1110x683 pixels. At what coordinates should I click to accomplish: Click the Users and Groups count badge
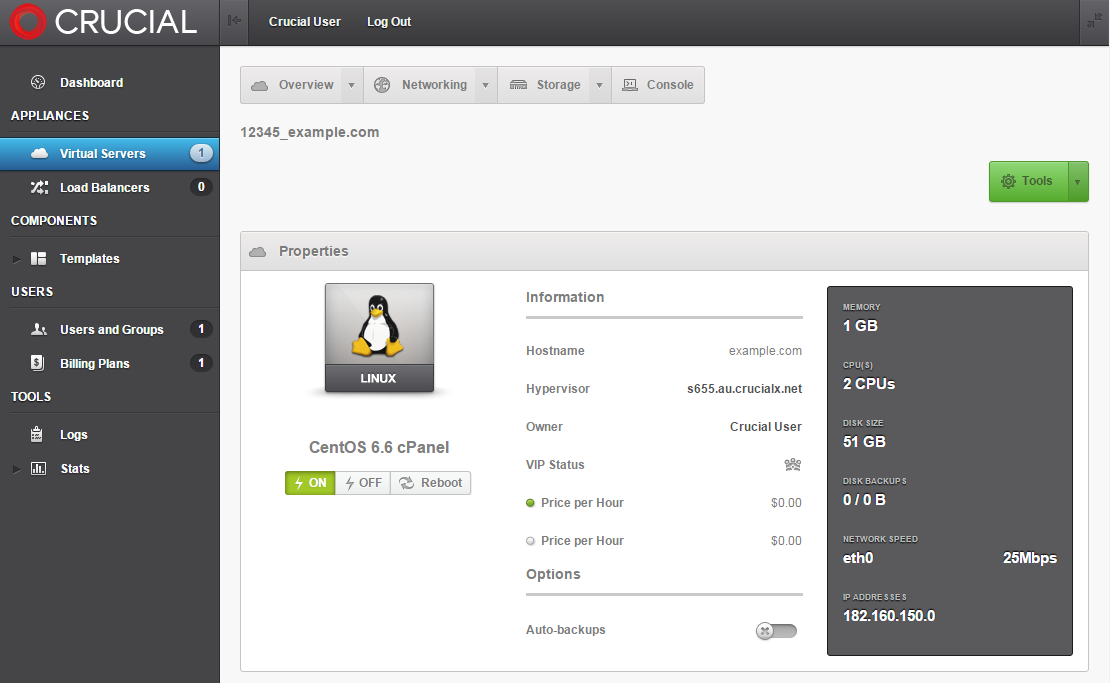tap(201, 328)
